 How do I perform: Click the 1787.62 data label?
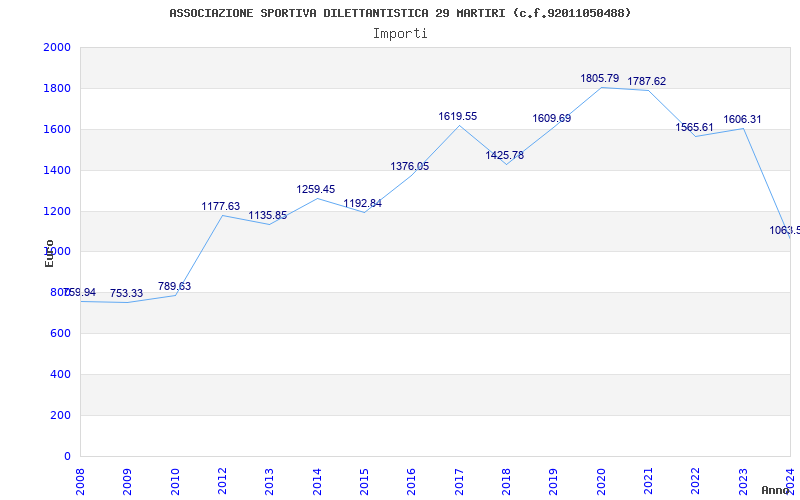647,81
